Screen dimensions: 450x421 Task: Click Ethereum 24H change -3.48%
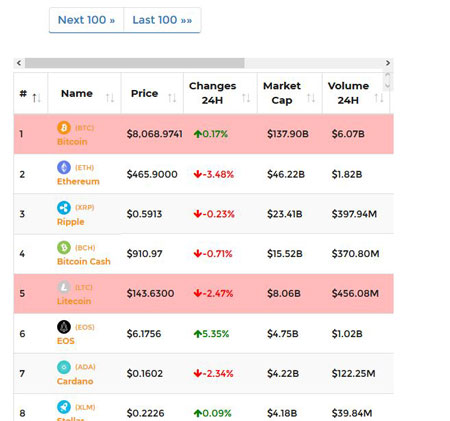(x=214, y=174)
